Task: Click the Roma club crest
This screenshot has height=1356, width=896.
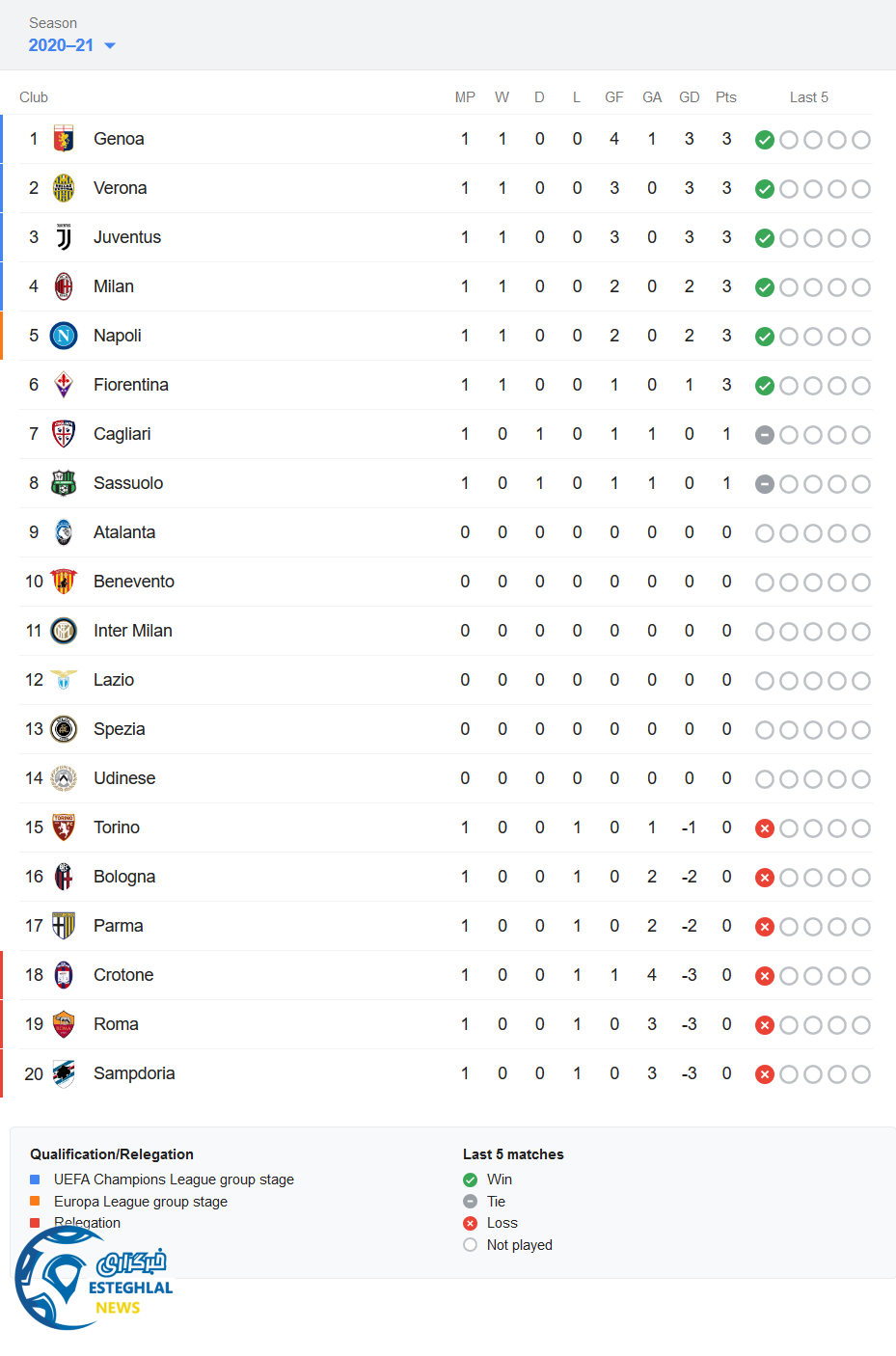Action: (64, 1024)
